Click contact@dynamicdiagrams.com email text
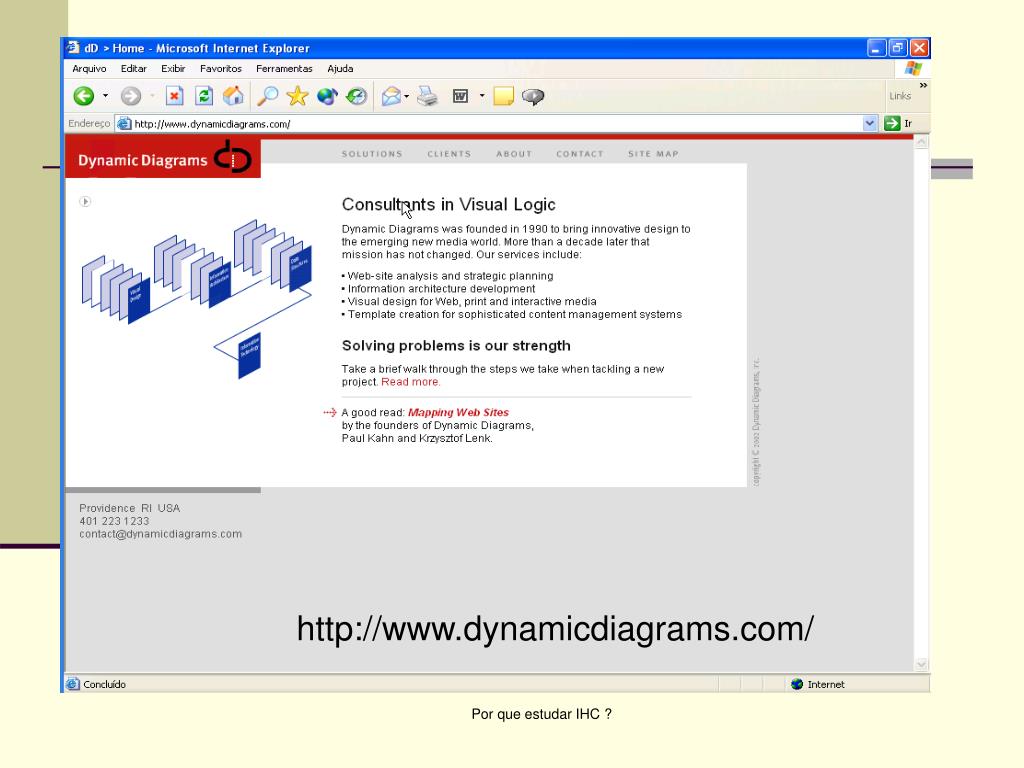The image size is (1024, 768). click(161, 534)
